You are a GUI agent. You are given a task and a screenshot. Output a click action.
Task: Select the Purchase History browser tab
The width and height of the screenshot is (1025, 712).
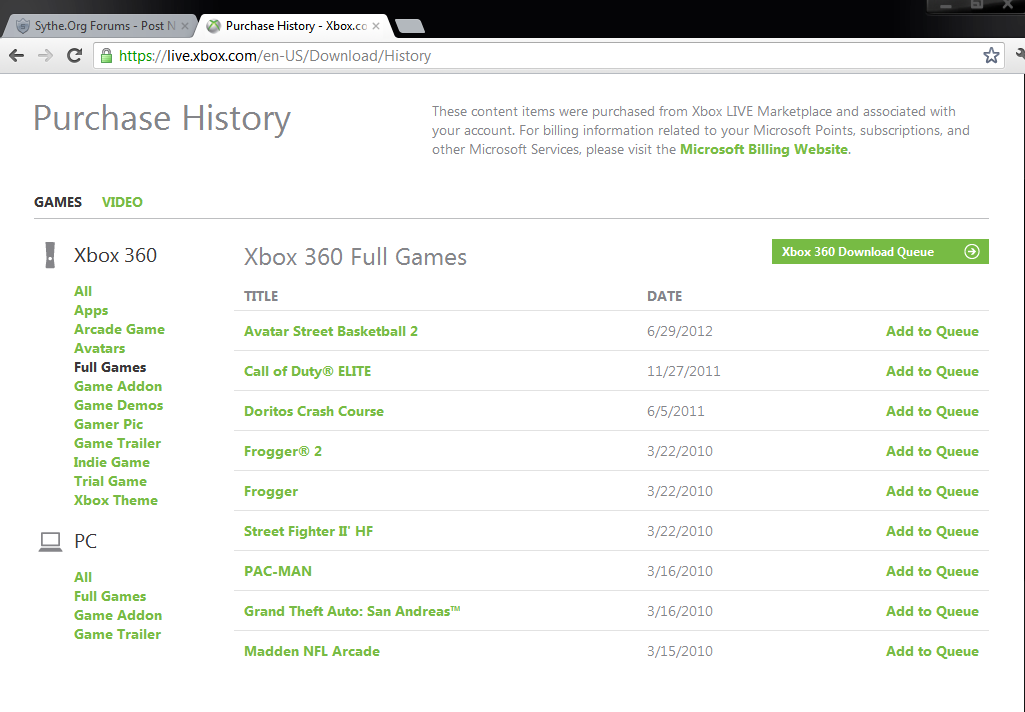click(294, 26)
